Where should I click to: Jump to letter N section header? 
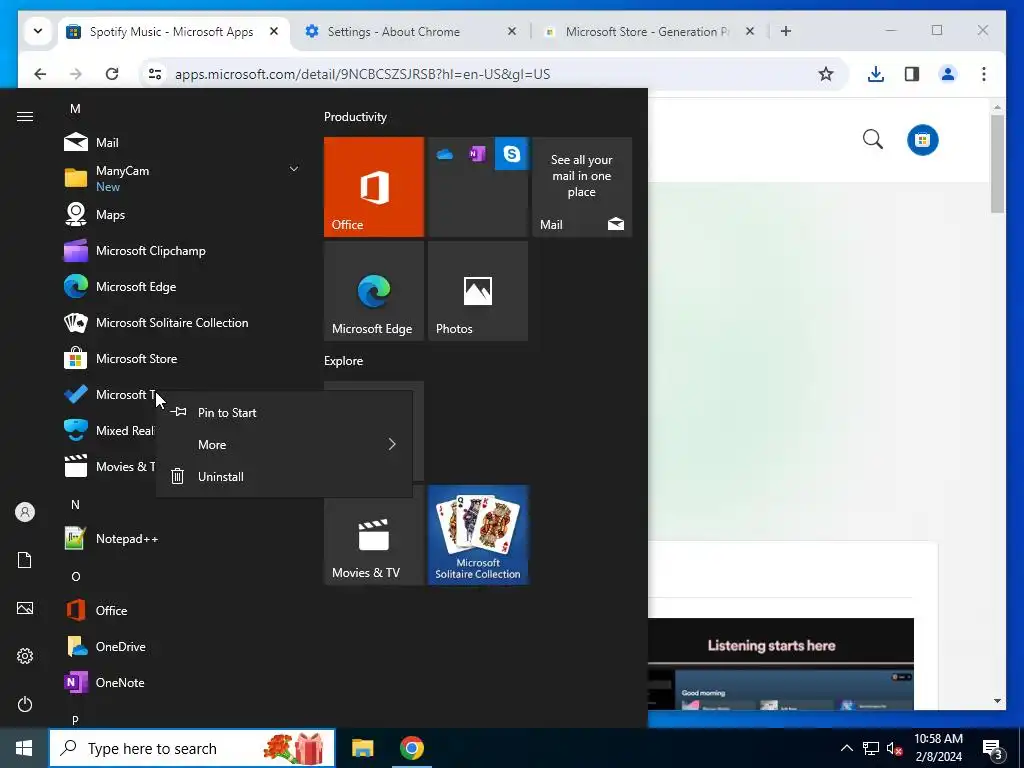click(75, 504)
